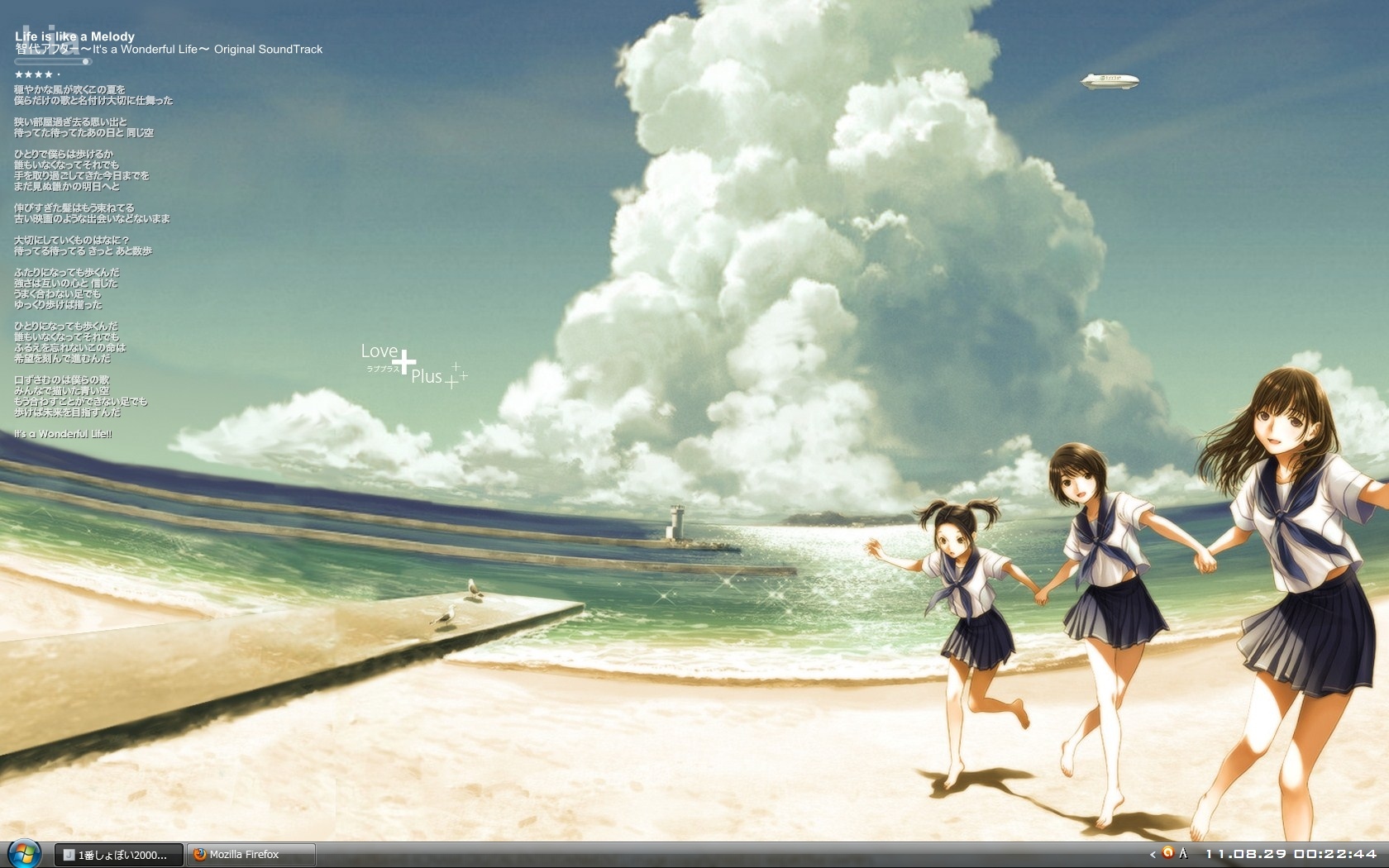Viewport: 1389px width, 868px height.
Task: Click lyric line '狭い部屋過ぎ去る思い出と'
Action: [70, 122]
